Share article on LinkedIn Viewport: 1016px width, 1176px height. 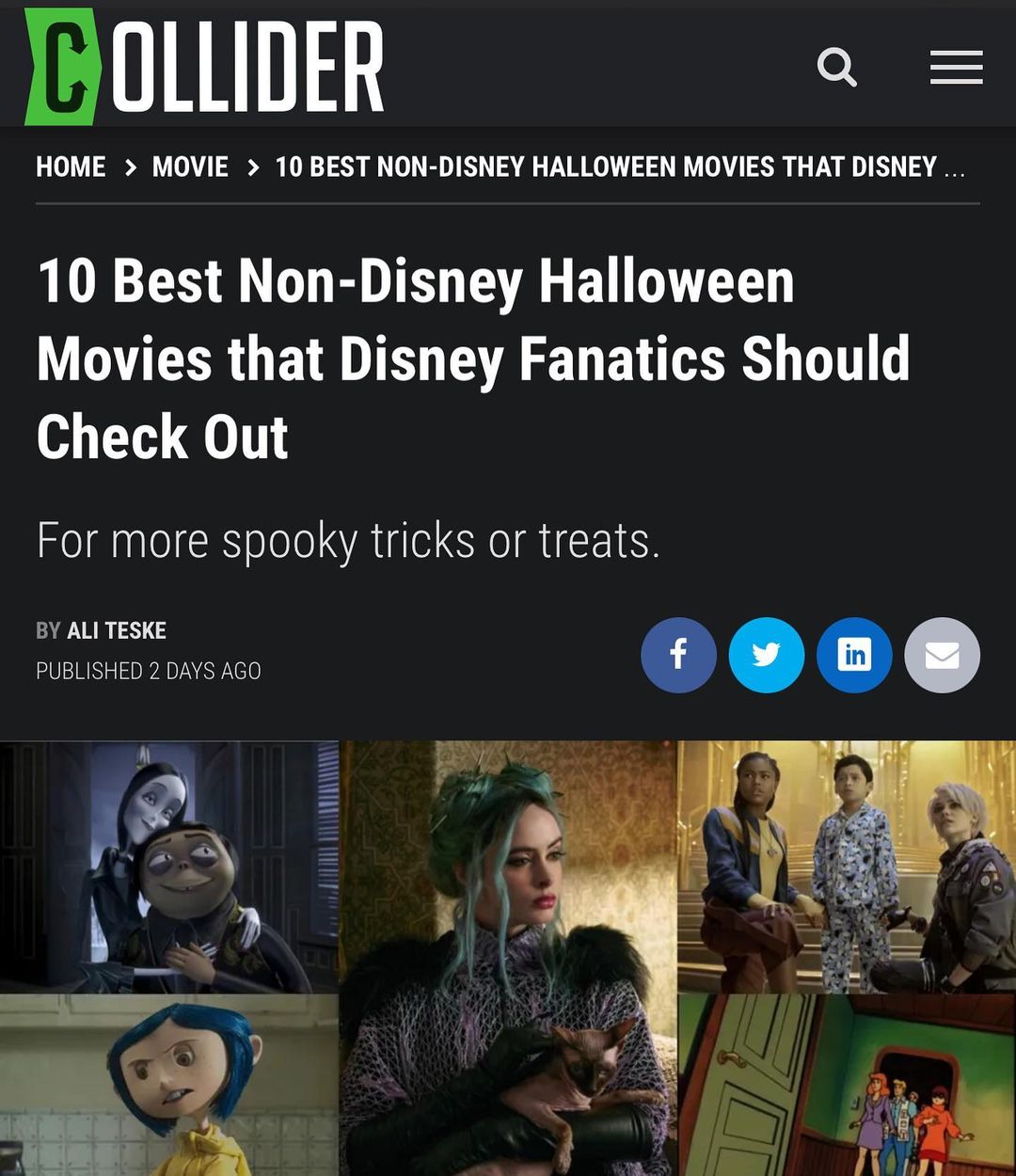tap(854, 655)
